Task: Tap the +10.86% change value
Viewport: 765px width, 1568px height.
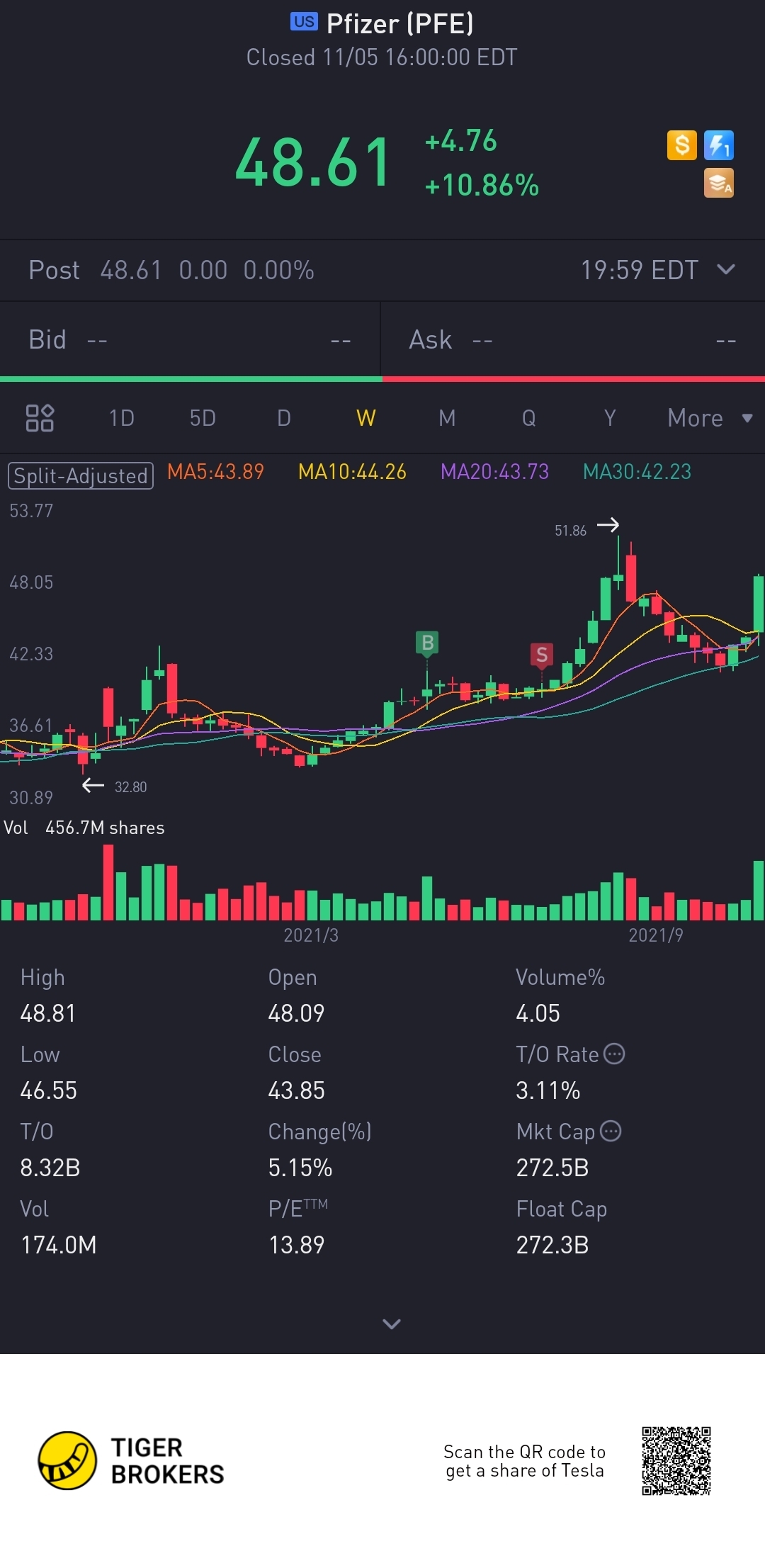Action: [x=482, y=186]
